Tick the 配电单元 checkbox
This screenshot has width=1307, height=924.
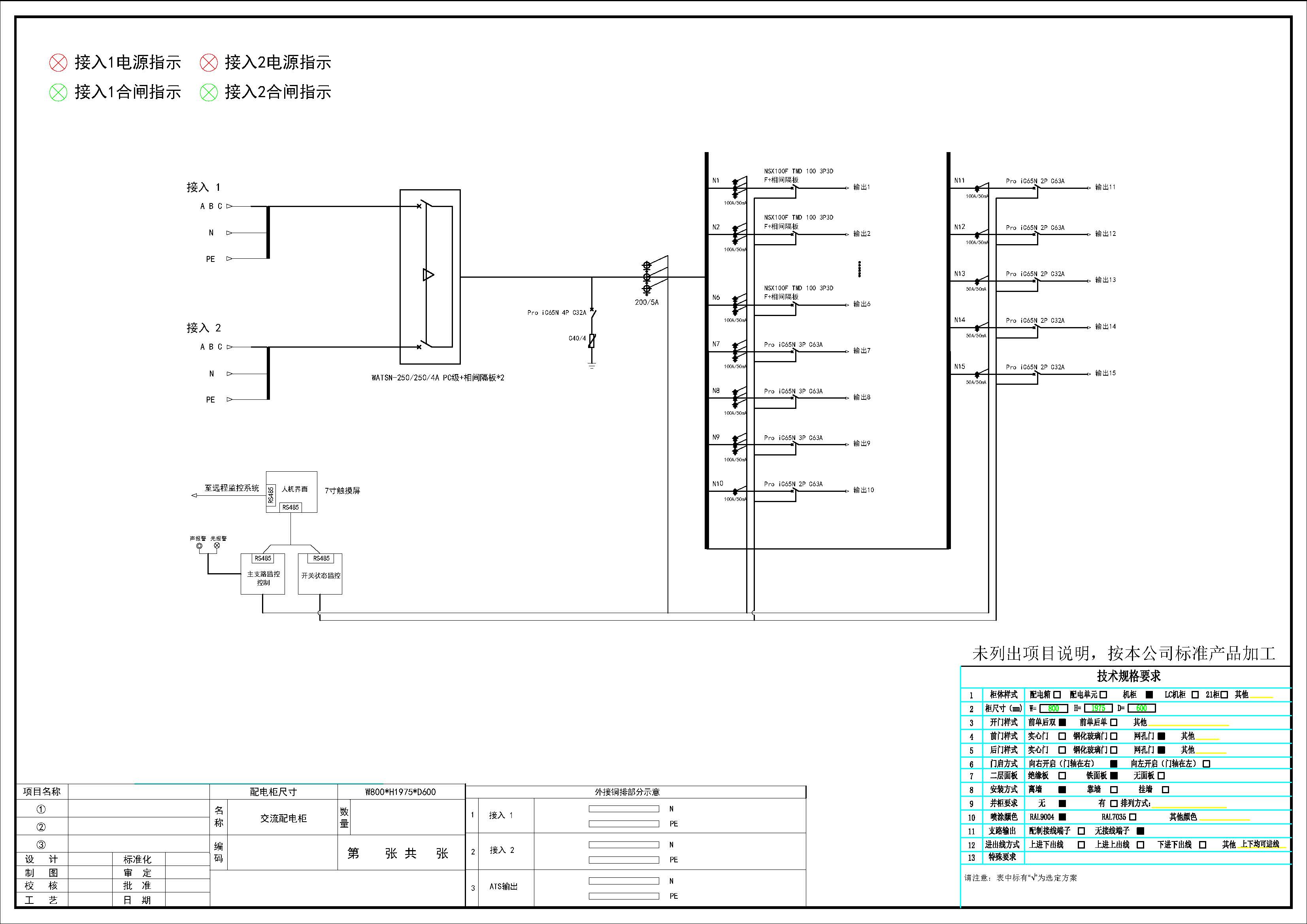coord(1103,695)
